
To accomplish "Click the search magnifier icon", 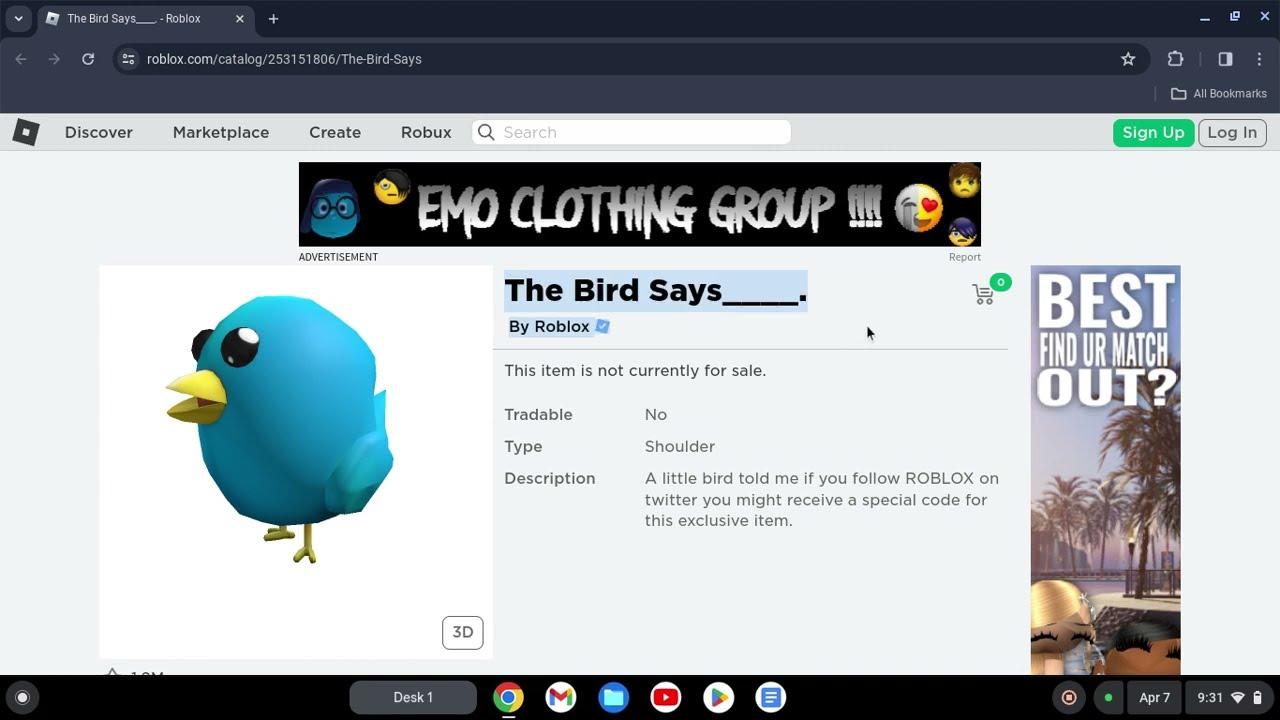I will 486,132.
